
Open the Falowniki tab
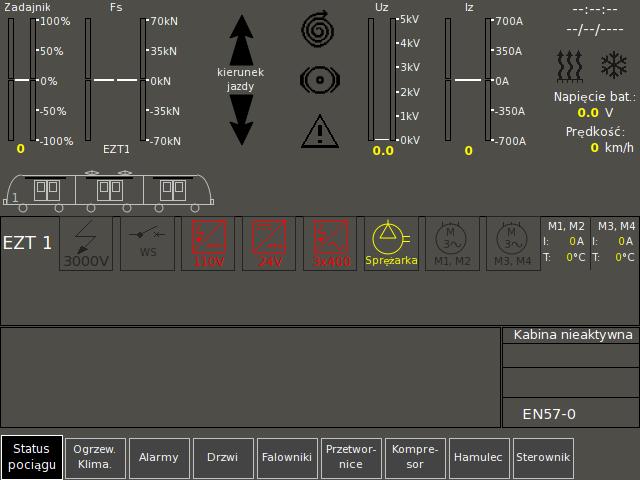[x=287, y=458]
